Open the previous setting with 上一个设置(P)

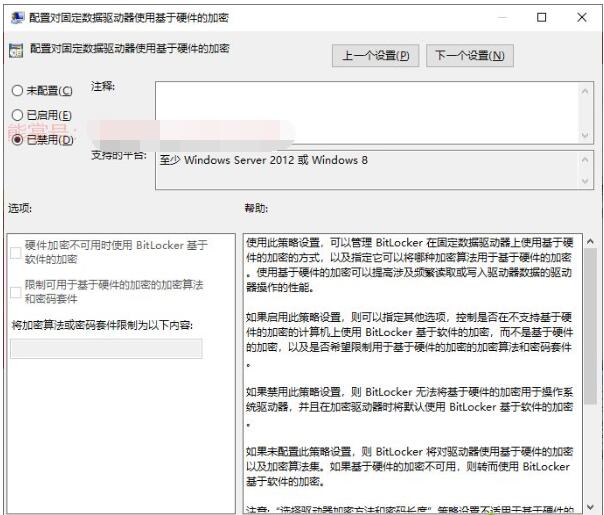[x=376, y=56]
